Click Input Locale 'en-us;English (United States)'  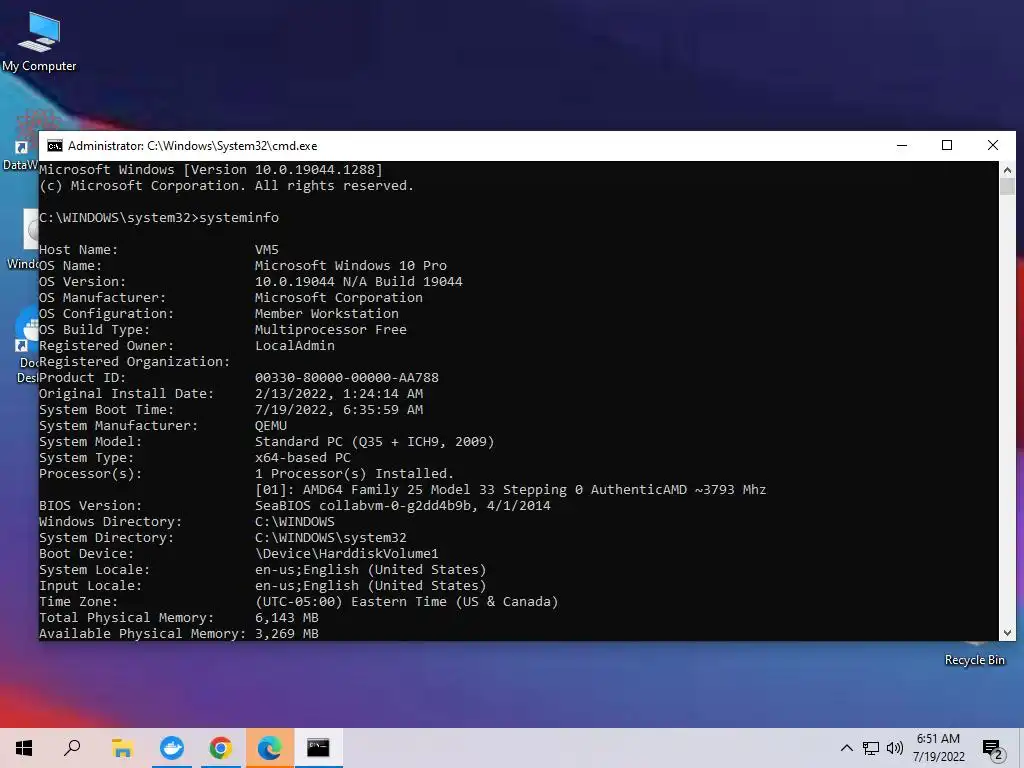tap(370, 586)
